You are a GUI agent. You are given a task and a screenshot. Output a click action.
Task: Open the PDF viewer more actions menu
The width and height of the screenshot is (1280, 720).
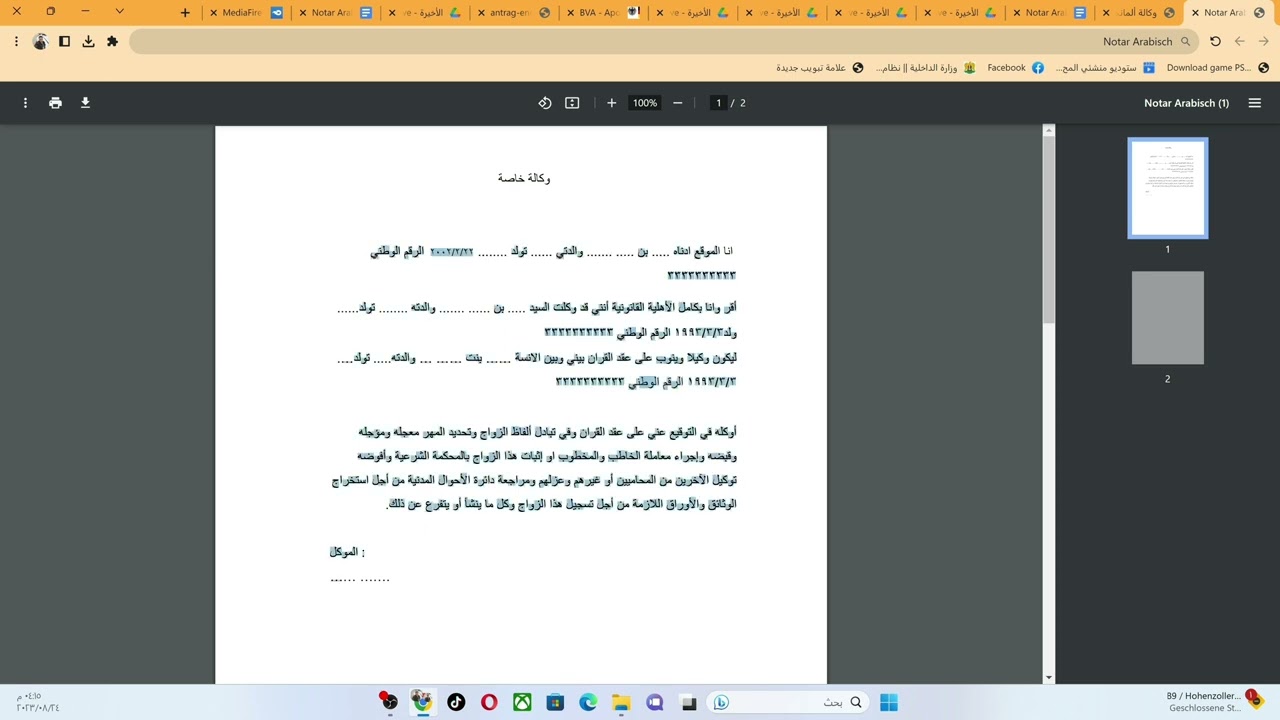[25, 103]
